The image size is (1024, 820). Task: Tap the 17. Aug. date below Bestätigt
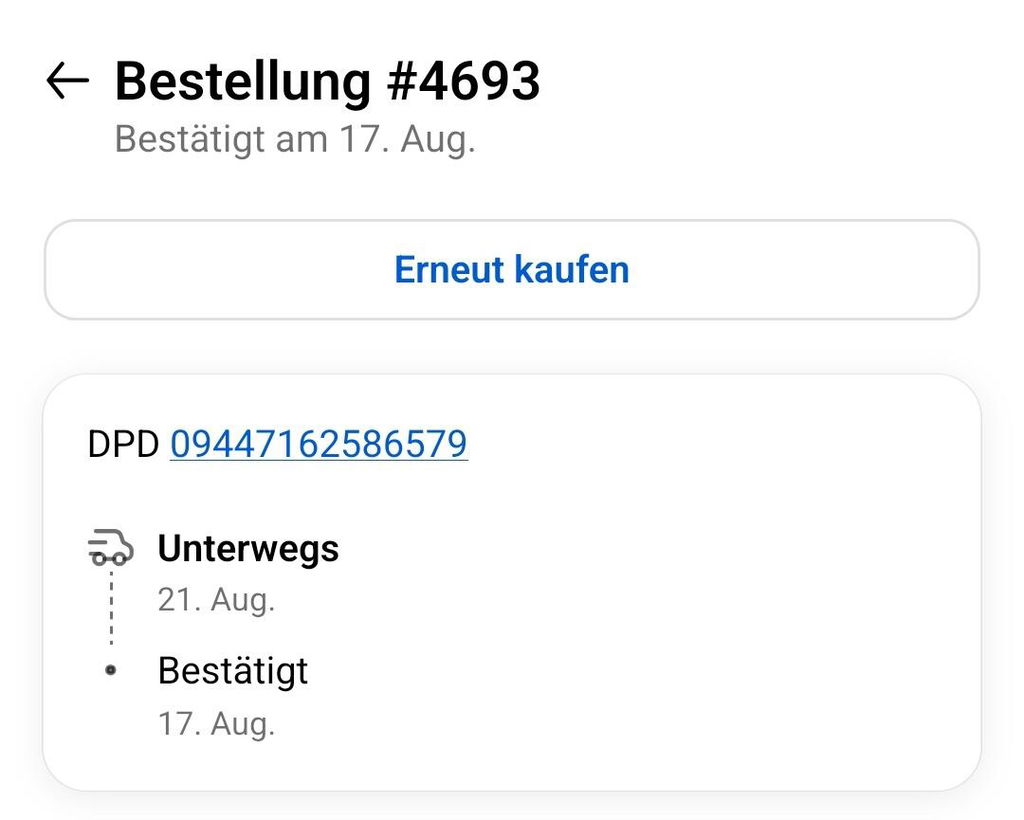216,724
